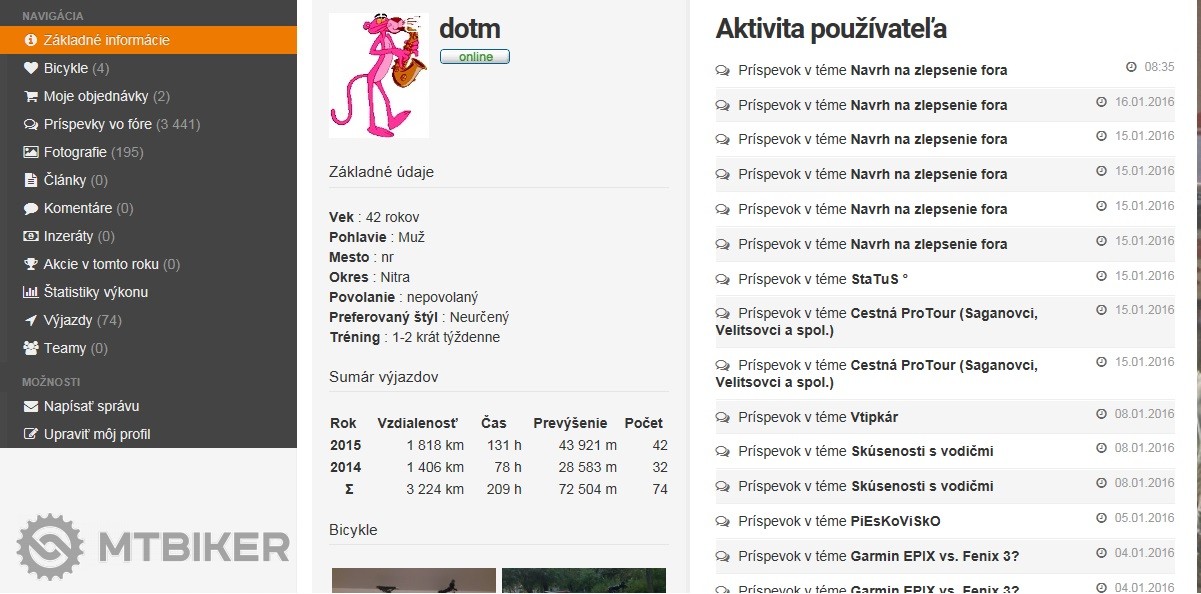This screenshot has width=1201, height=594.
Task: Click the heart icon beside Bicykle
Action: click(x=30, y=69)
